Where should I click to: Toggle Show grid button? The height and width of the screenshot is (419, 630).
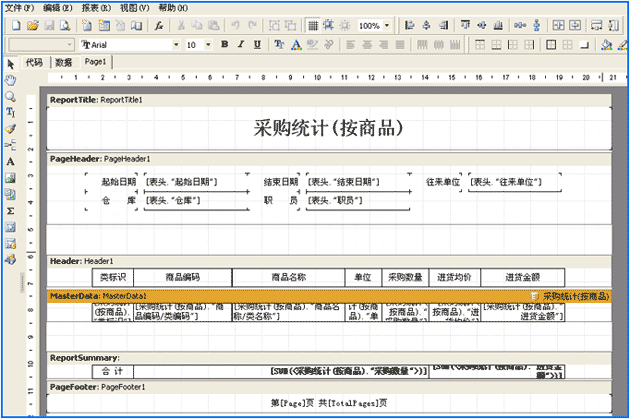tap(313, 25)
